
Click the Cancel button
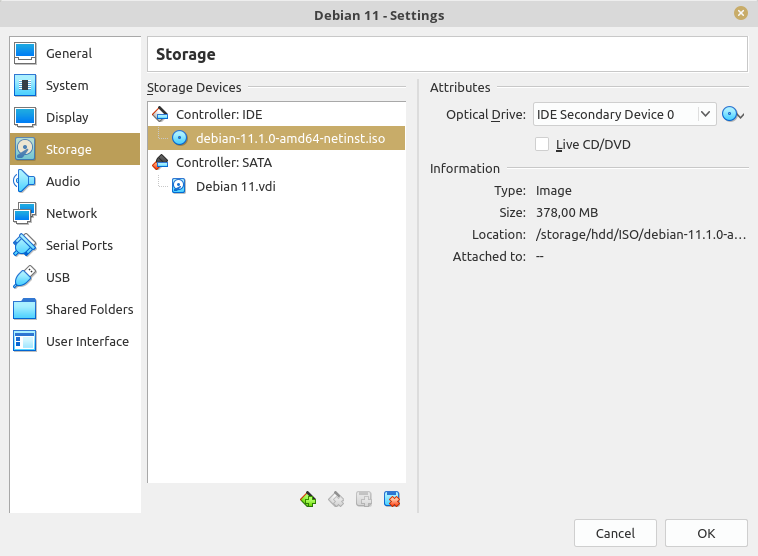(x=615, y=533)
